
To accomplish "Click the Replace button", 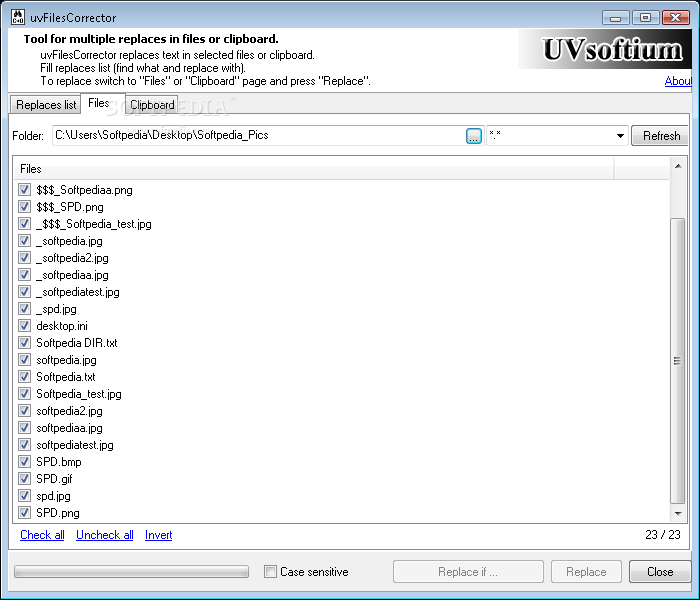I will tap(586, 572).
